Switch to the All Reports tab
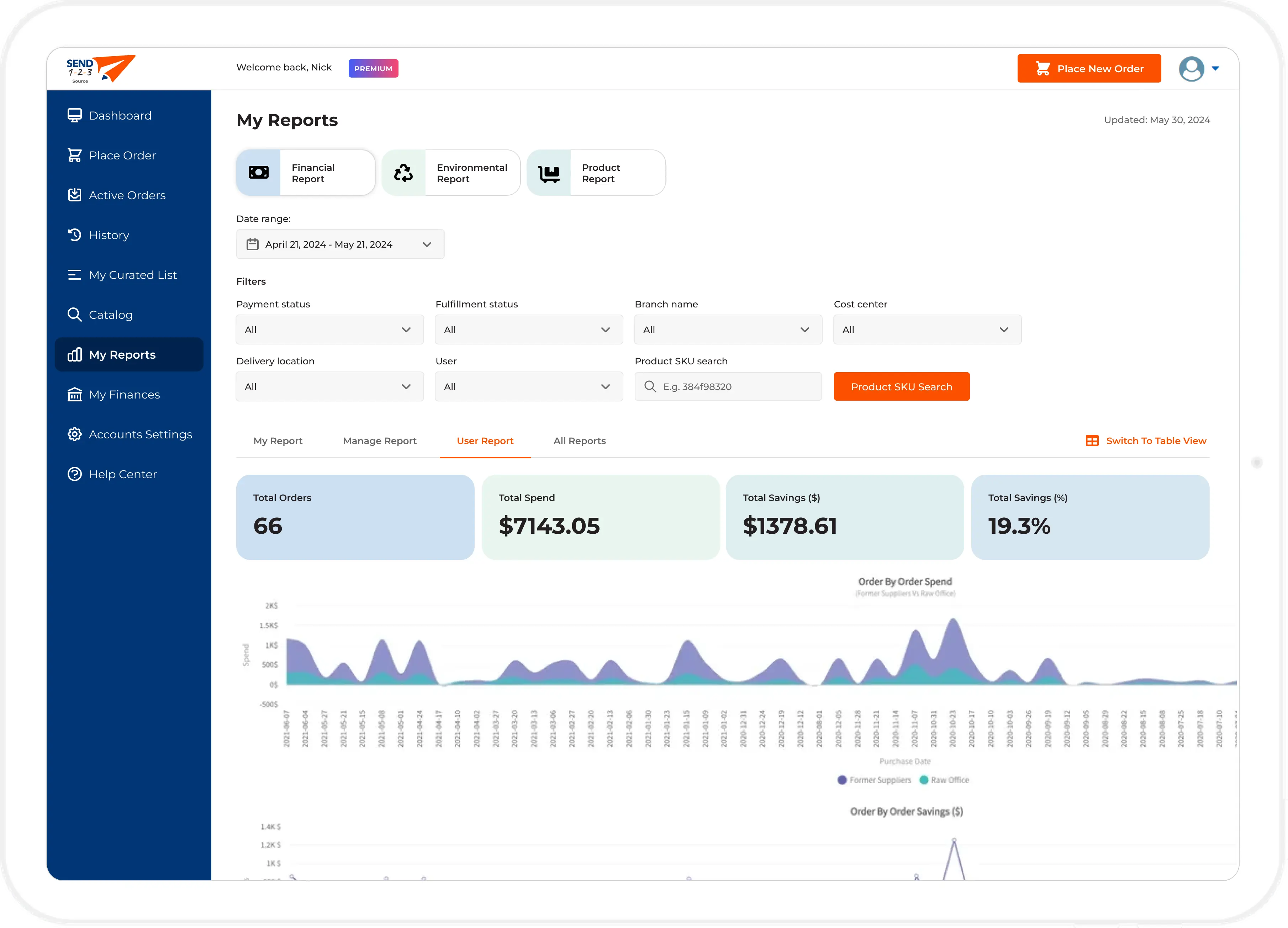 579,441
